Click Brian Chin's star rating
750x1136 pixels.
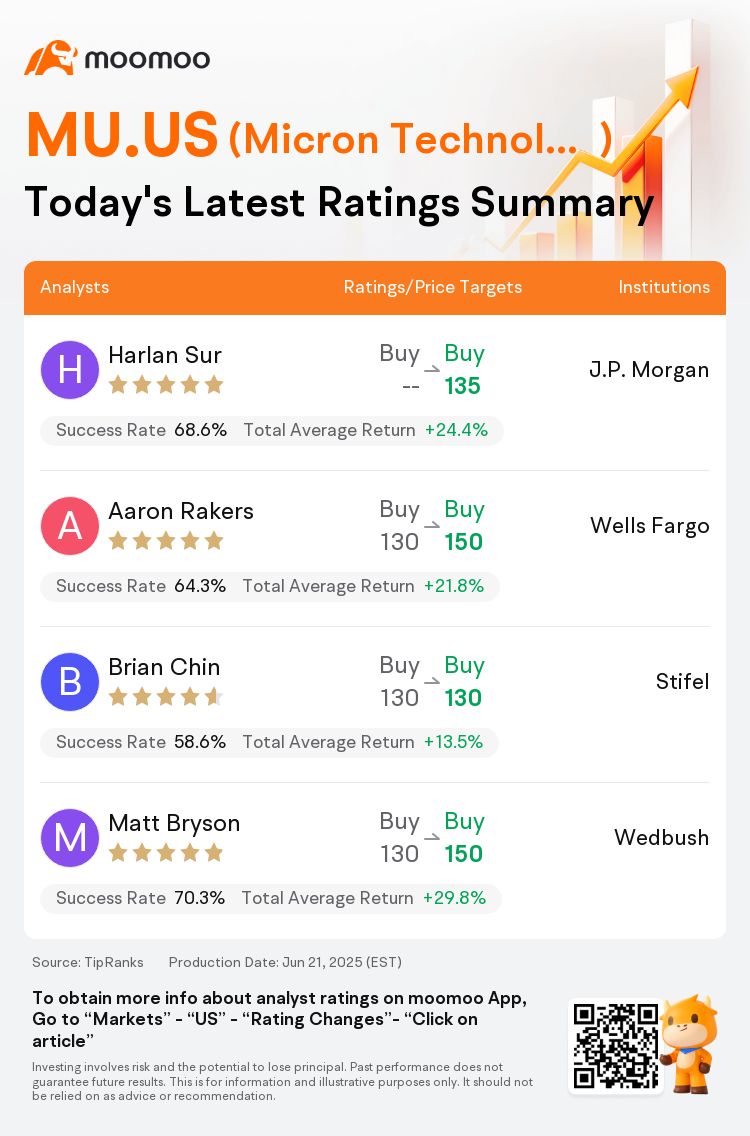(165, 697)
